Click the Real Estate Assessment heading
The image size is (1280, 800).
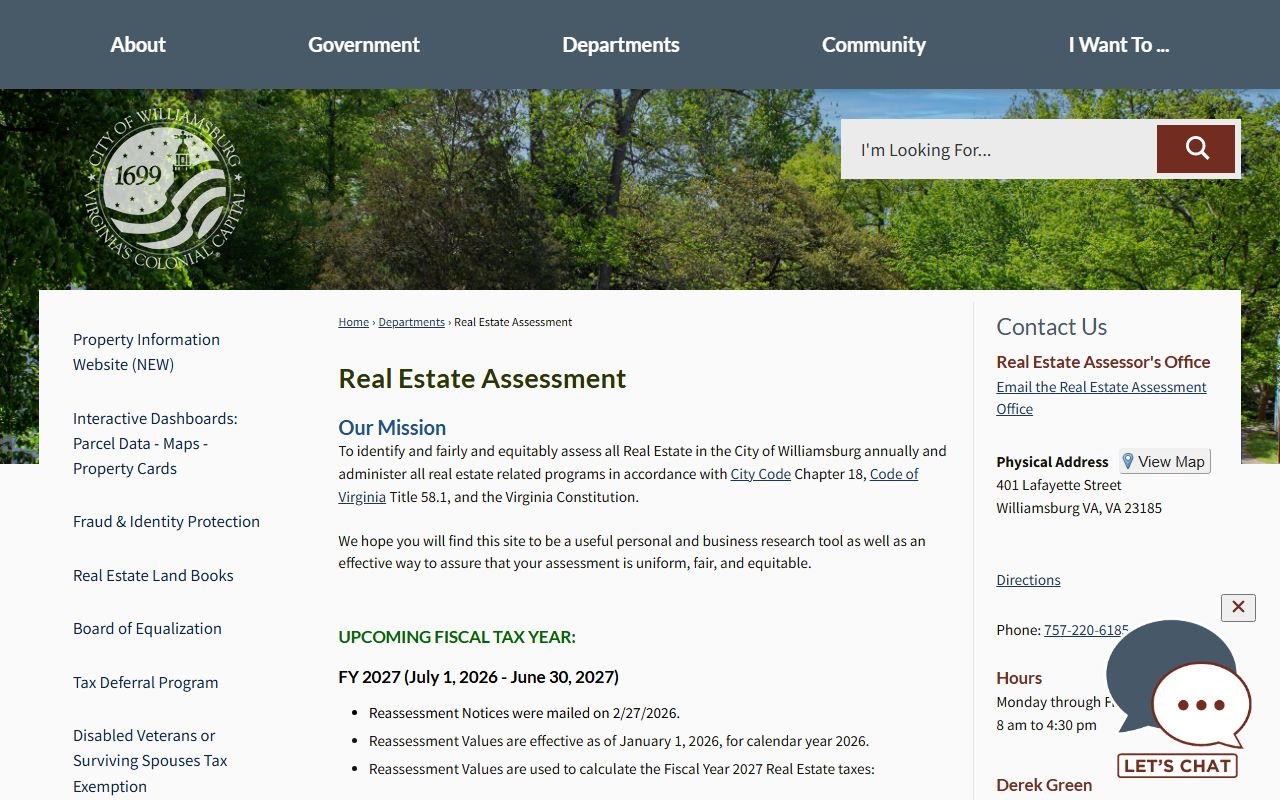click(482, 378)
